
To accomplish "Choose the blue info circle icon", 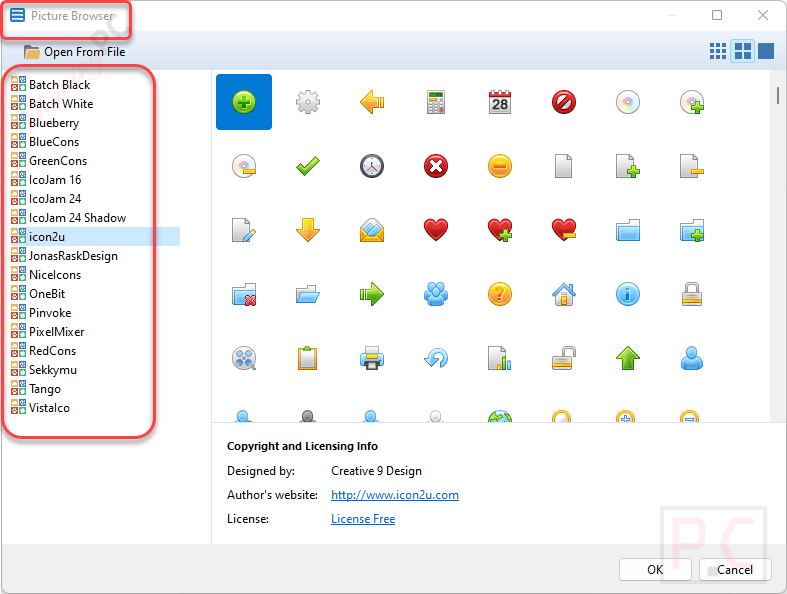I will 628,294.
